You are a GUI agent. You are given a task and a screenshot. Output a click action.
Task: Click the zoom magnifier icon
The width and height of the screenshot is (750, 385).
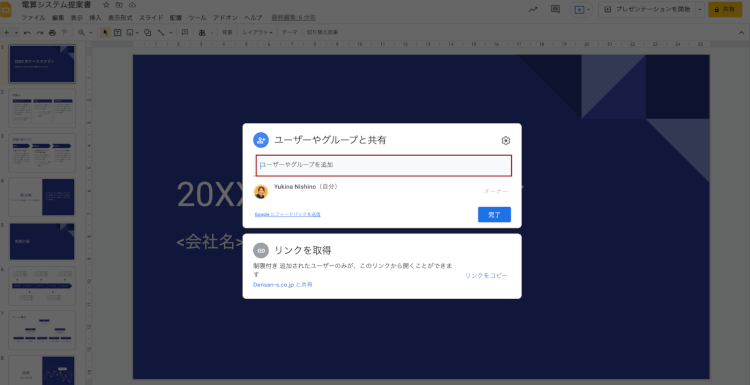81,33
